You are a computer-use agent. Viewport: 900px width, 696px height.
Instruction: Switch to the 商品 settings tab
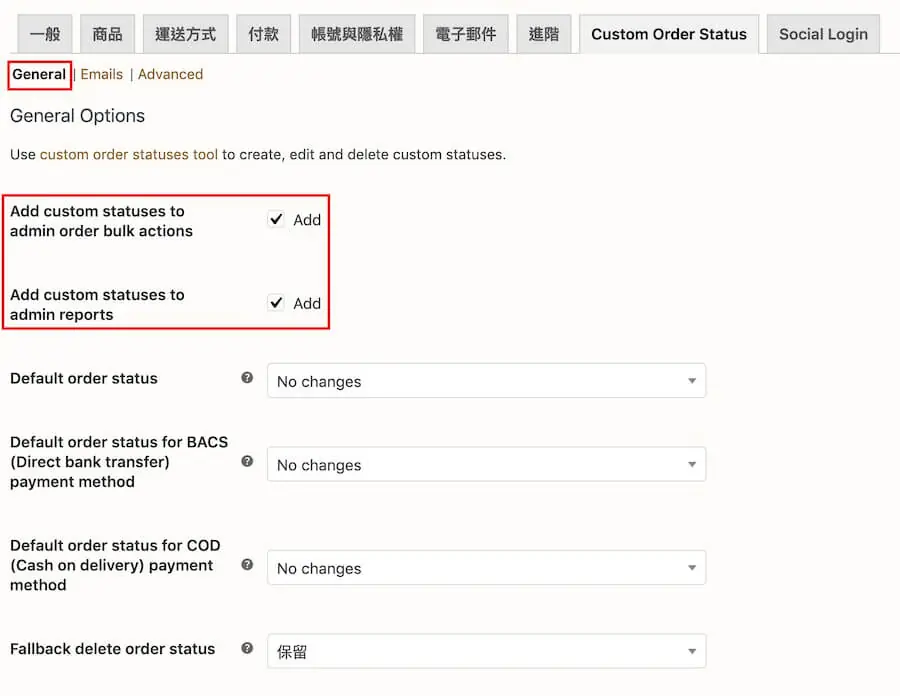click(x=107, y=34)
